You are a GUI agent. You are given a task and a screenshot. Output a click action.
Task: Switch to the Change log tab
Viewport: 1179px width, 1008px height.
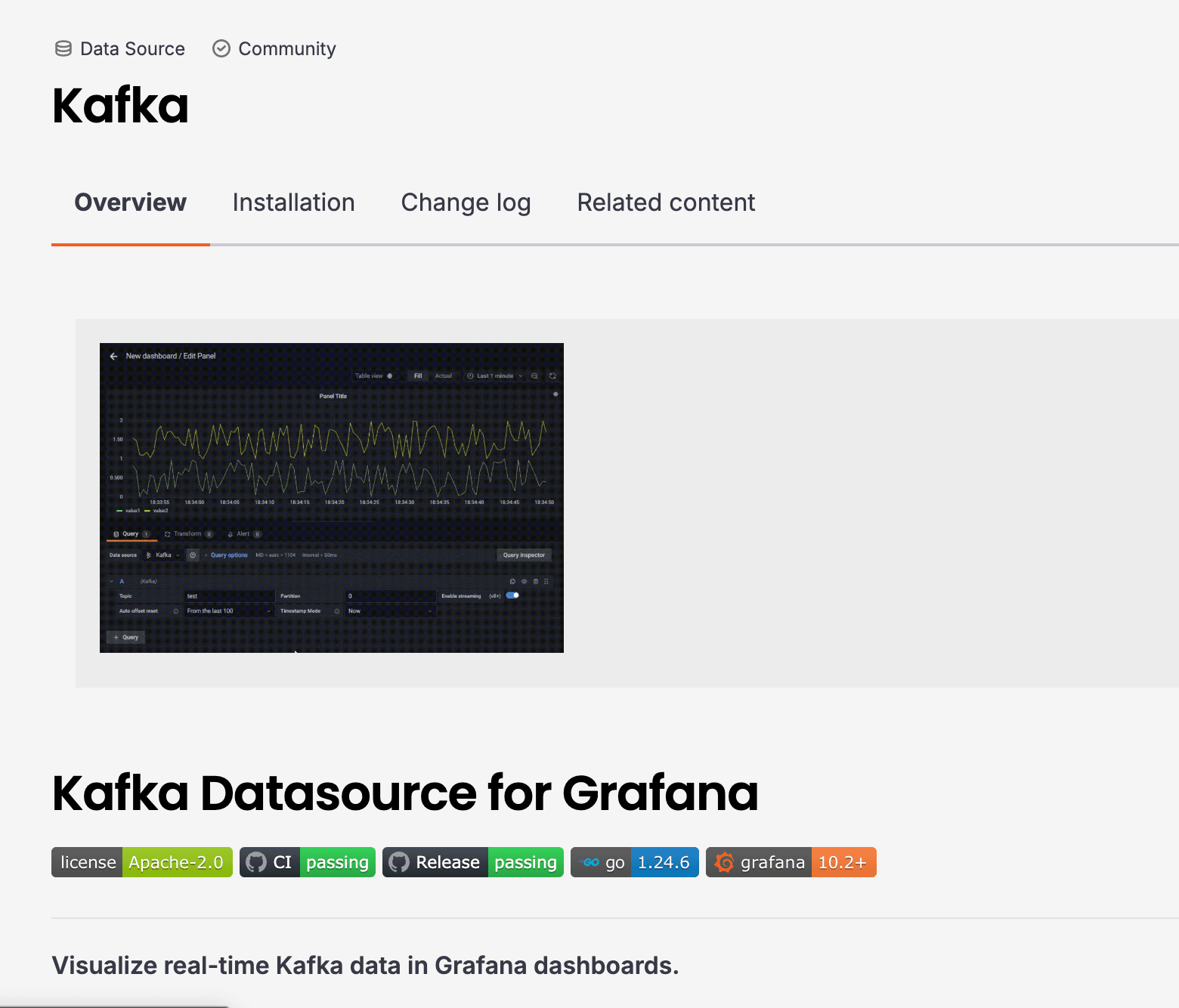[466, 203]
